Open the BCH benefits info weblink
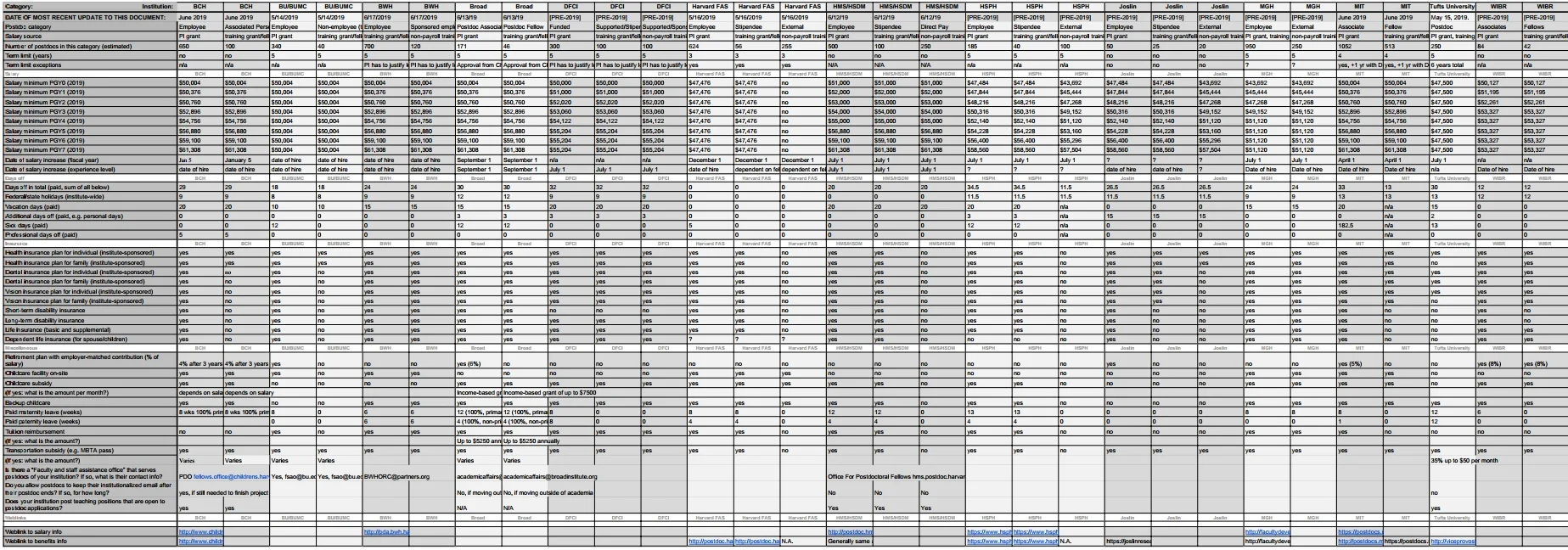Screen dimensions: 1568x550 point(200,542)
